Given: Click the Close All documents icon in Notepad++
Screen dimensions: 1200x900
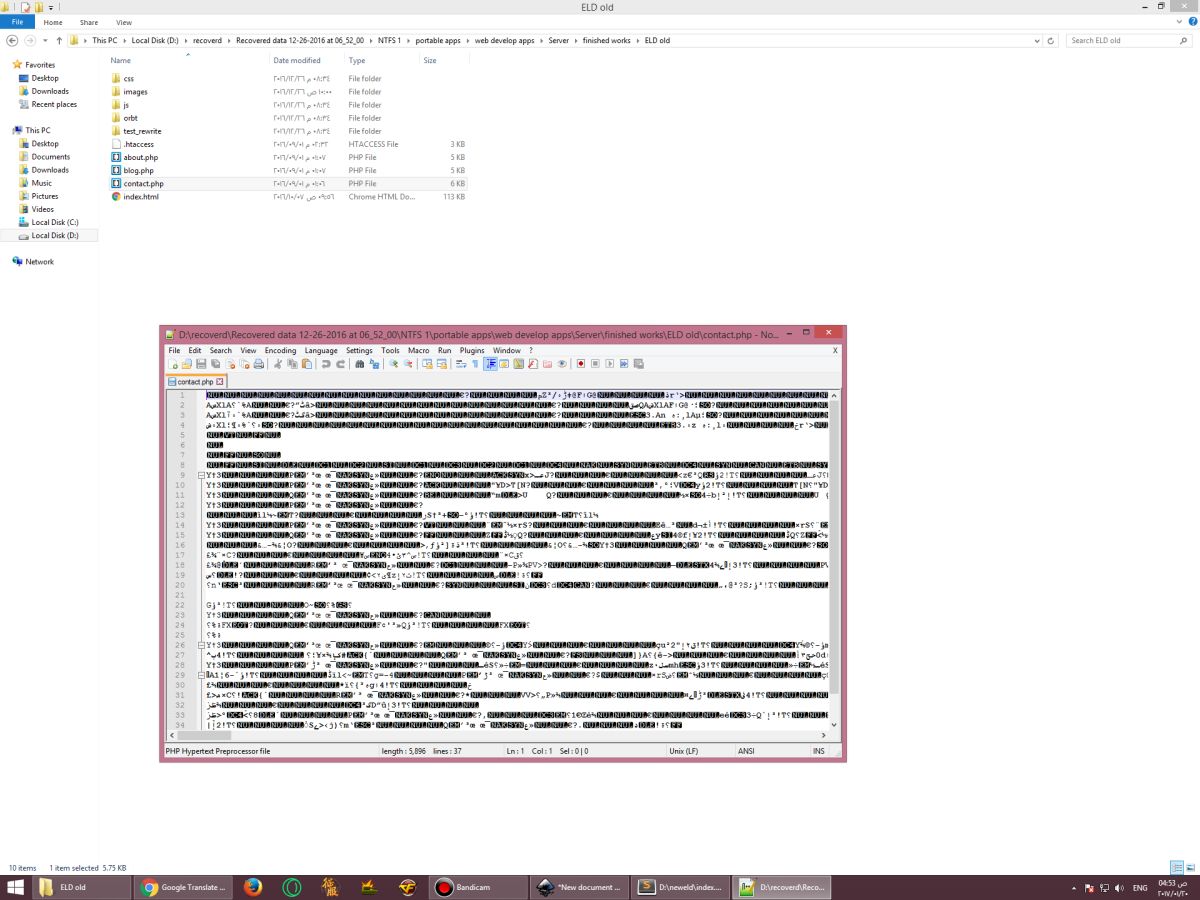Looking at the screenshot, I should coord(245,364).
